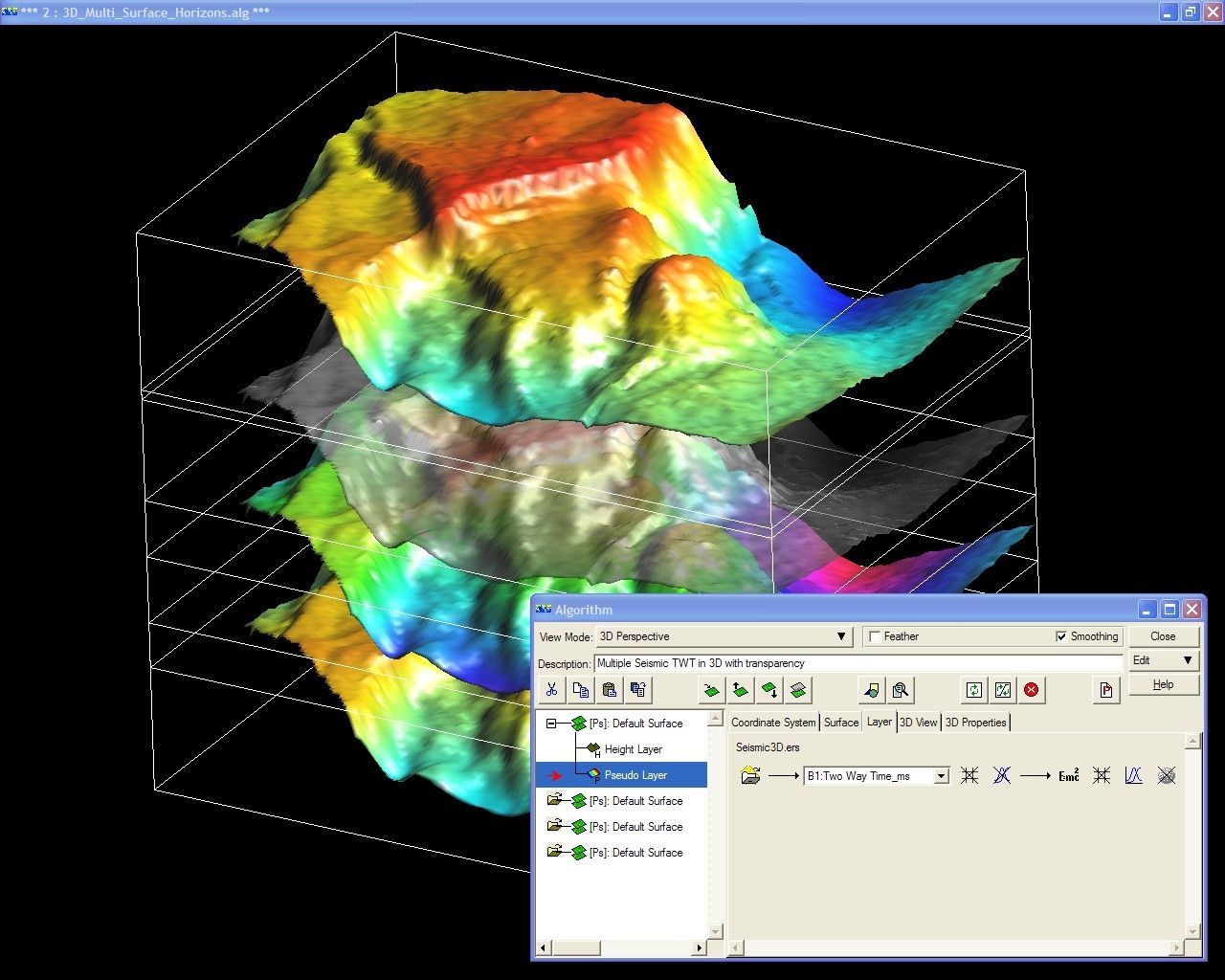Image resolution: width=1225 pixels, height=980 pixels.
Task: Open the Coordinate System tab
Action: pos(772,723)
